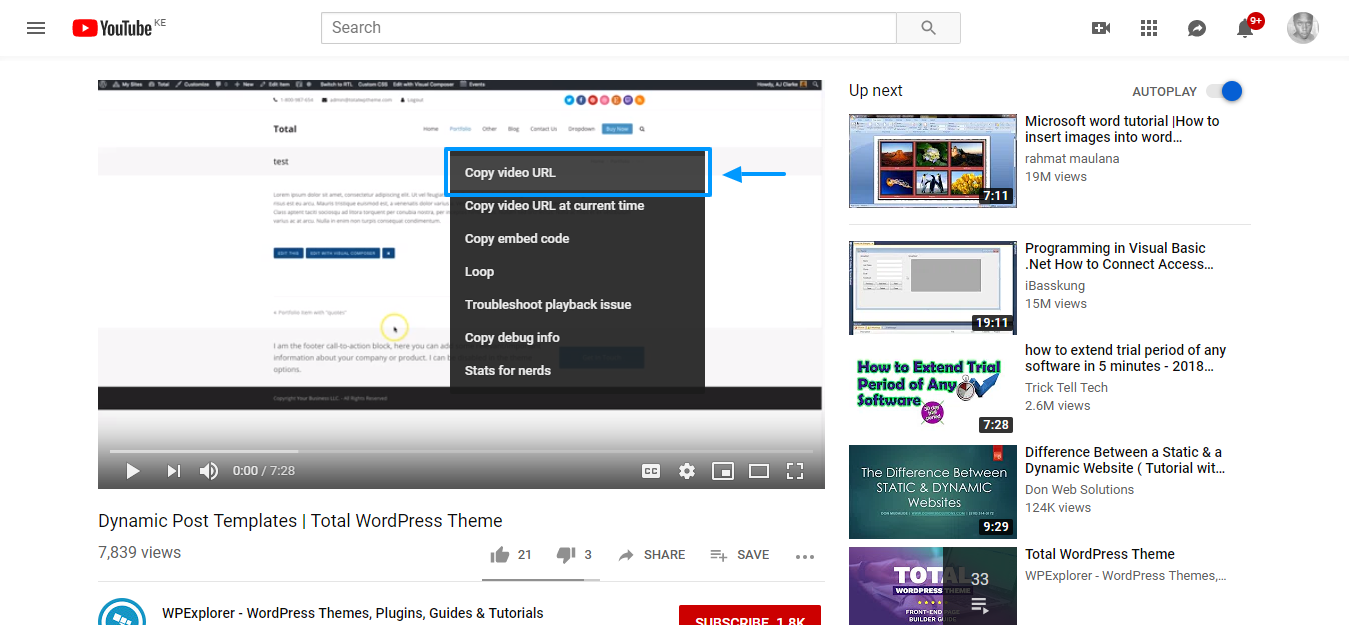Toggle the Autoplay switch
The width and height of the screenshot is (1349, 625).
(x=1224, y=91)
